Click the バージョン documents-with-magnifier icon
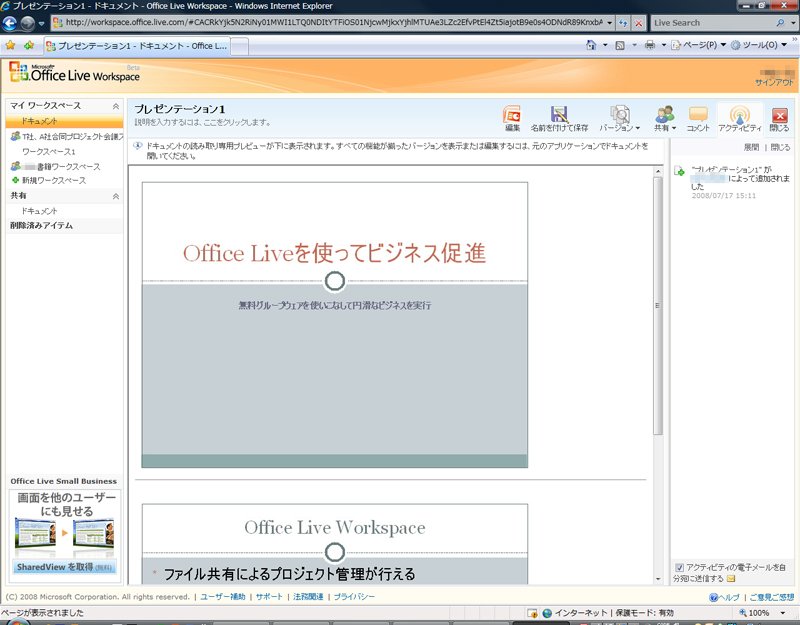The image size is (800, 625). 619,114
